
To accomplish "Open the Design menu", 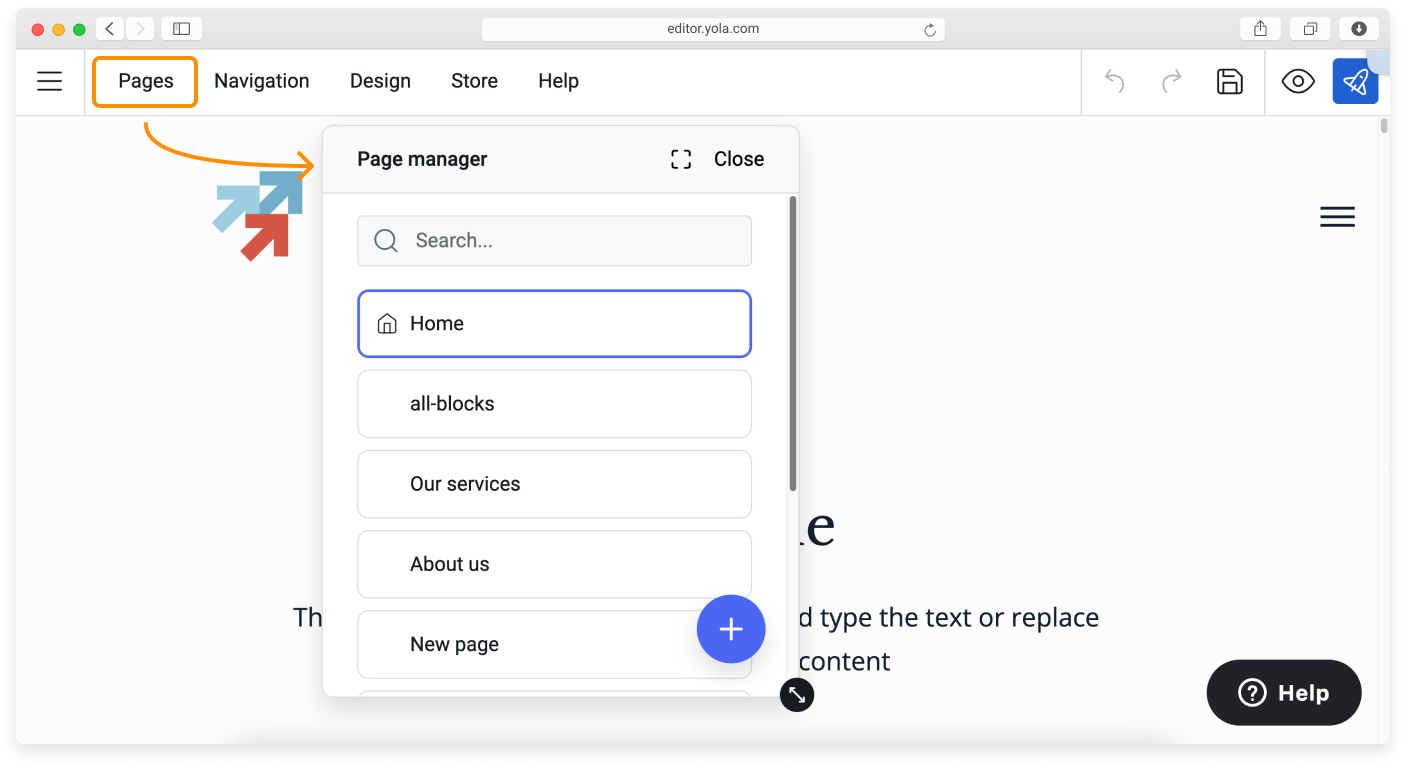I will [x=380, y=82].
